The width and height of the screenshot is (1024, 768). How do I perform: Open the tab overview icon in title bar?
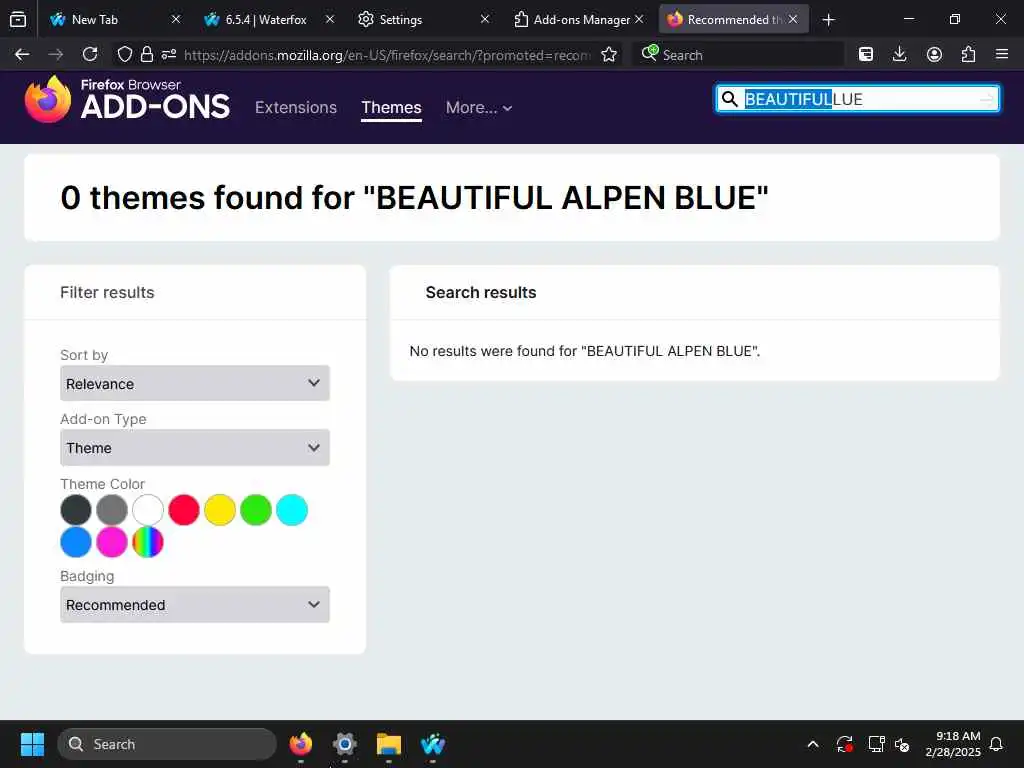pos(18,20)
